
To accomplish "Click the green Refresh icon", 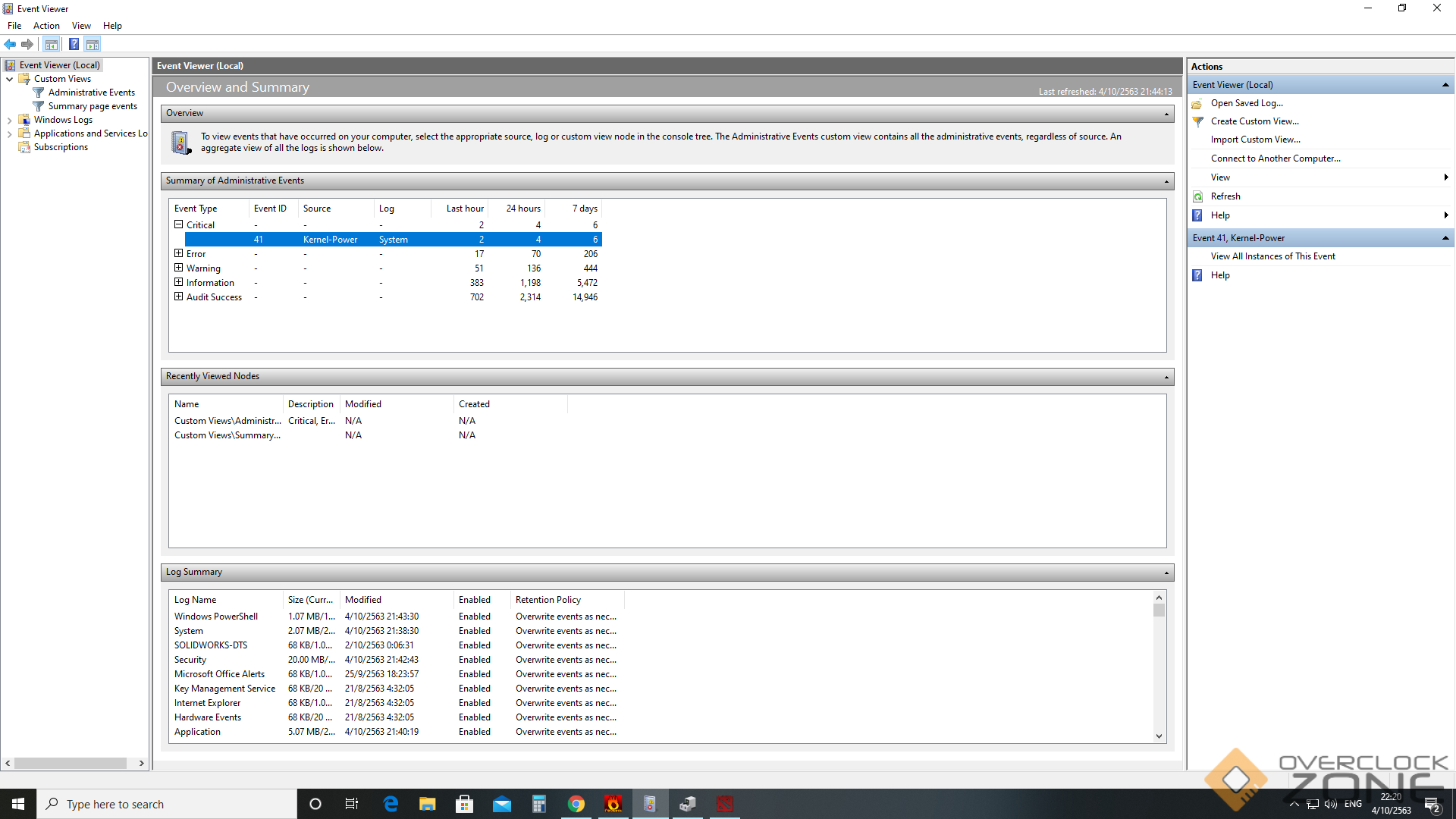I will tap(1198, 196).
